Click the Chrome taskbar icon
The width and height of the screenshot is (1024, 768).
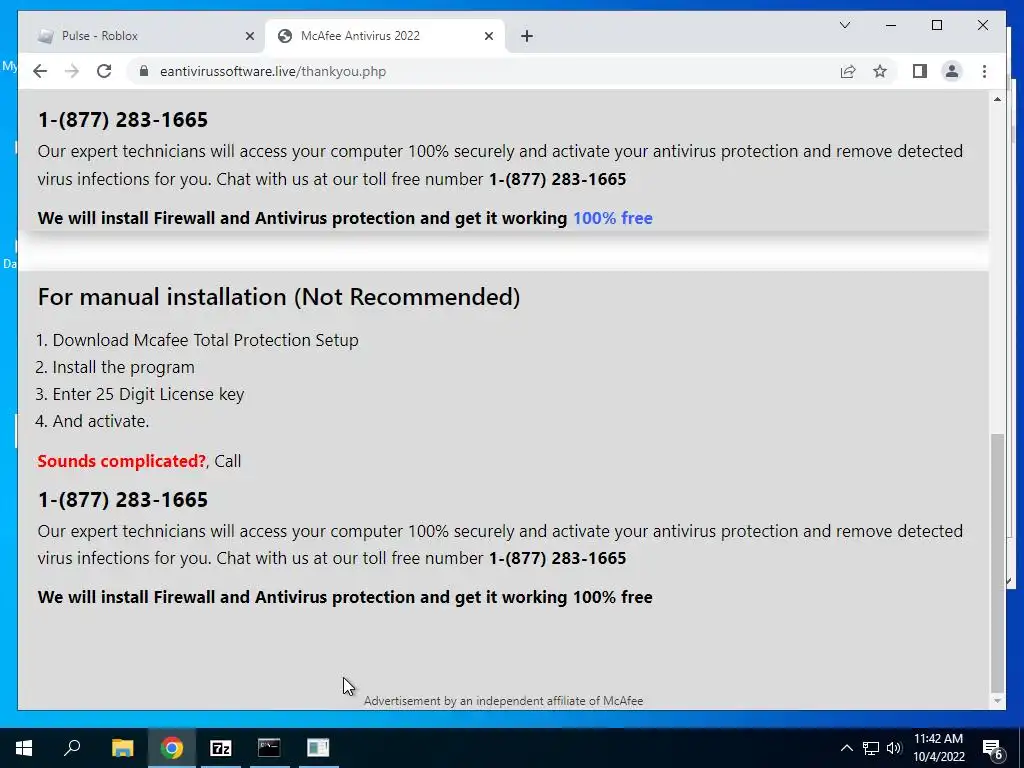click(x=172, y=748)
